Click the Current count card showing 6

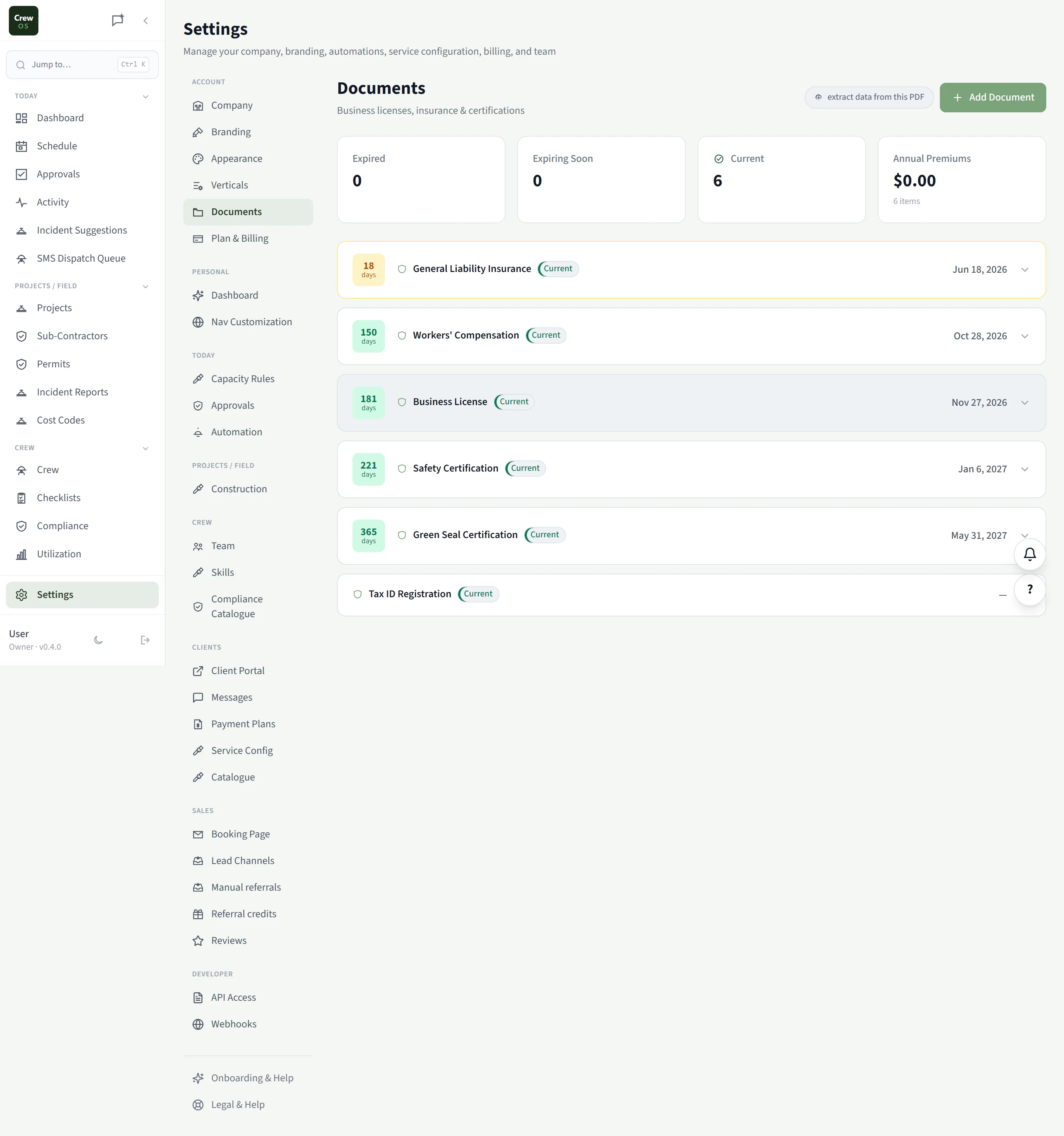[x=781, y=180]
